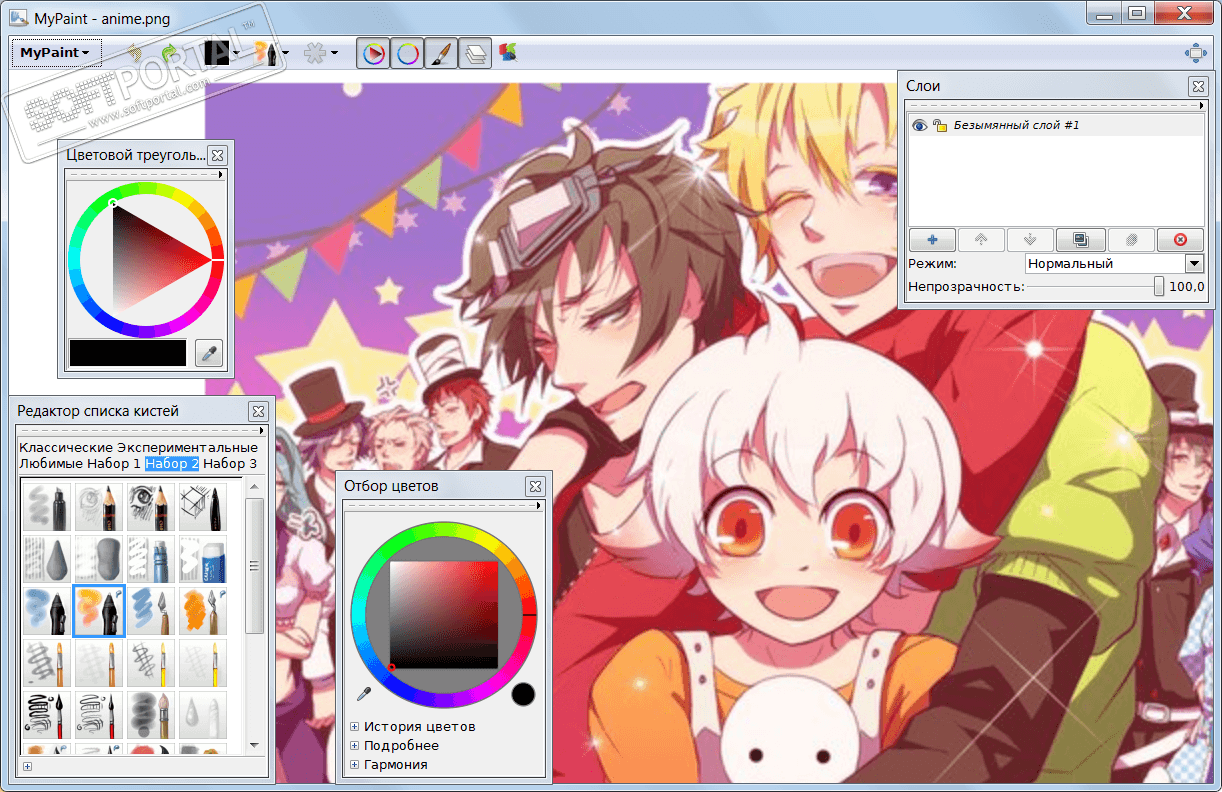
Task: Hide Безымянный слой #1 with eye icon
Action: pyautogui.click(x=920, y=125)
